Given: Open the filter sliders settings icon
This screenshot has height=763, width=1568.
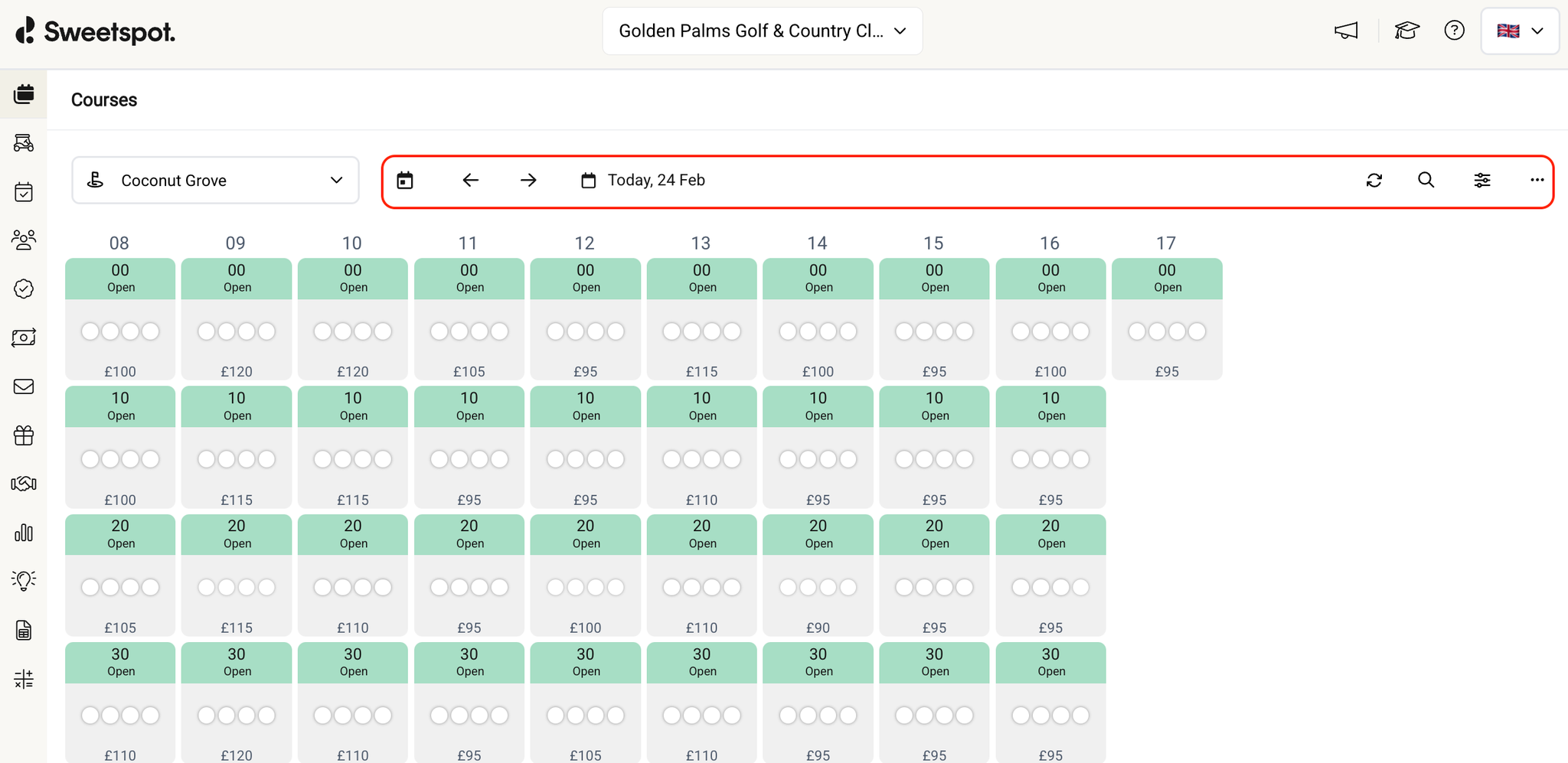Looking at the screenshot, I should click(x=1482, y=181).
